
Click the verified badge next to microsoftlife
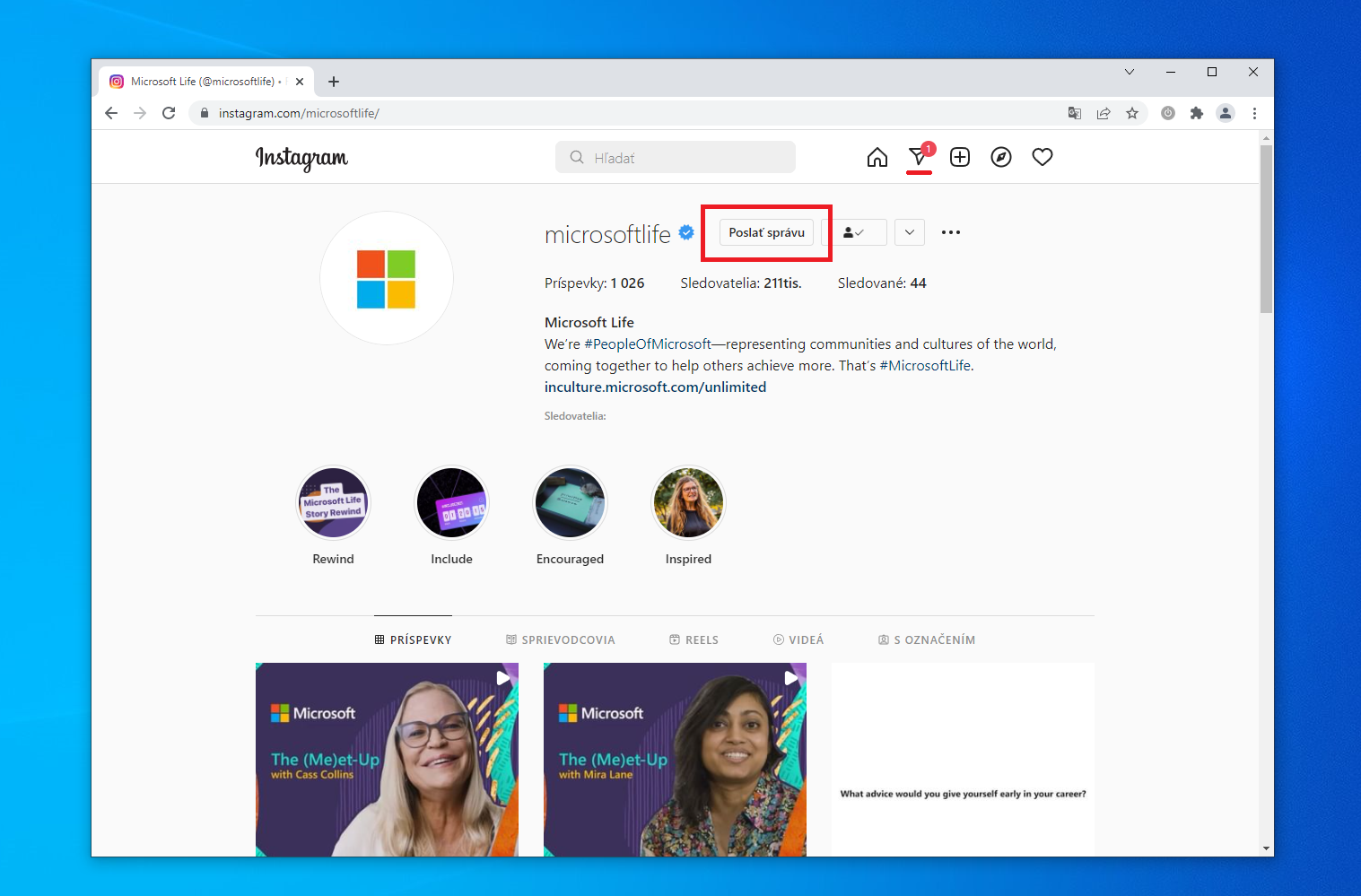[686, 232]
